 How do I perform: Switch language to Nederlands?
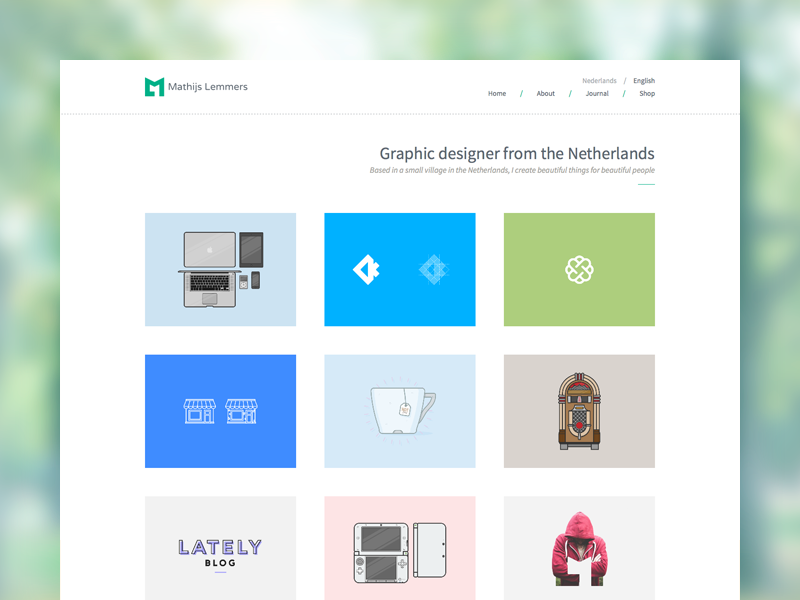599,81
